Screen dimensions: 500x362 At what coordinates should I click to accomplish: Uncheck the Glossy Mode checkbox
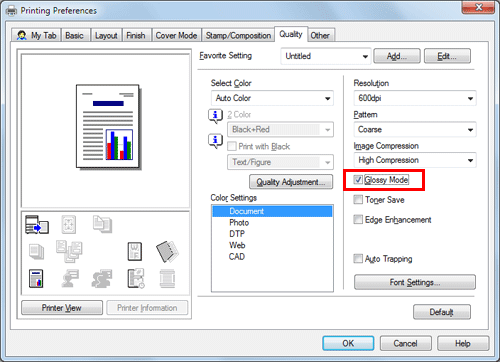[358, 180]
